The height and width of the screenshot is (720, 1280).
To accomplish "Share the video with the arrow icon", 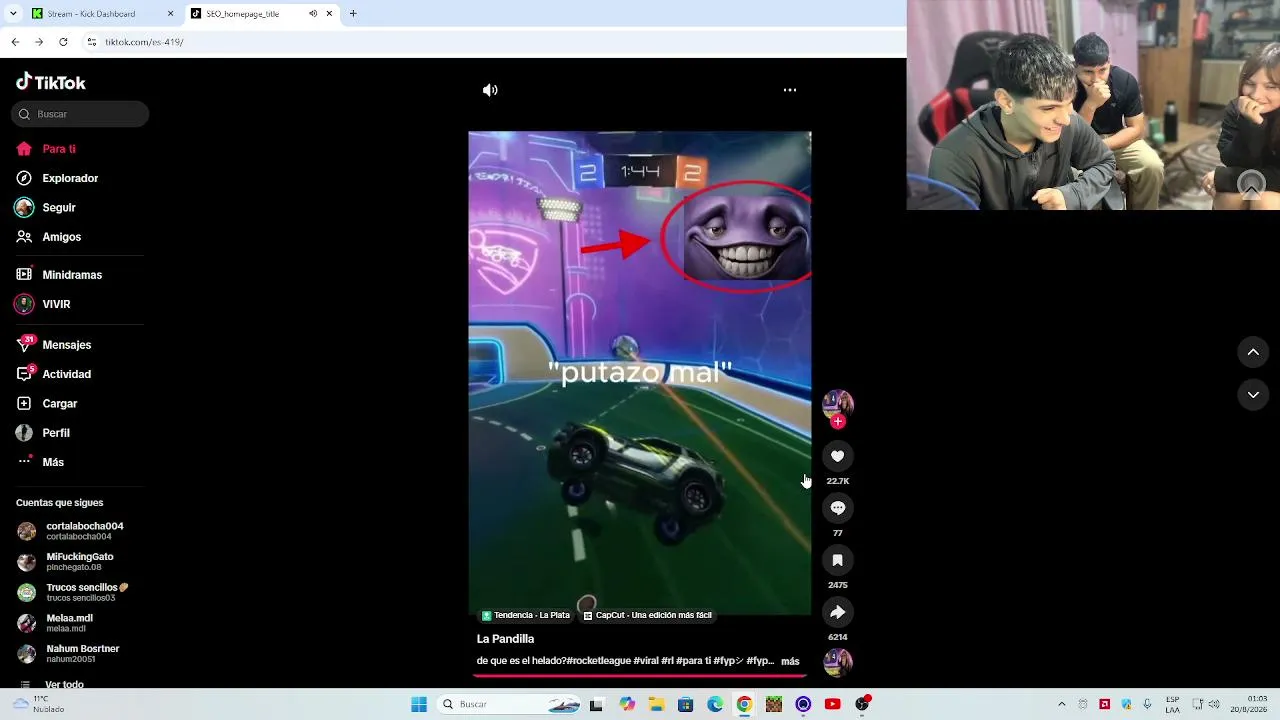I will pyautogui.click(x=838, y=612).
